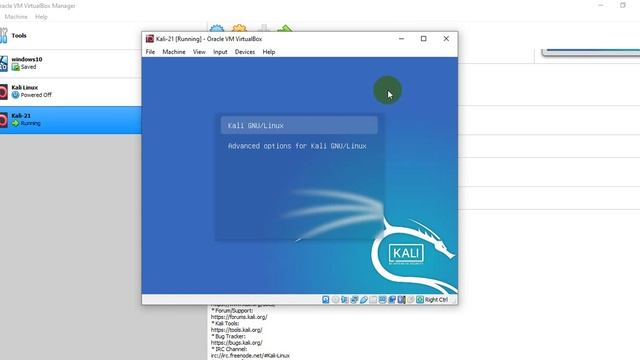Click the shared folders indicator icon
Screen dimensions: 640x360
[x=373, y=300]
